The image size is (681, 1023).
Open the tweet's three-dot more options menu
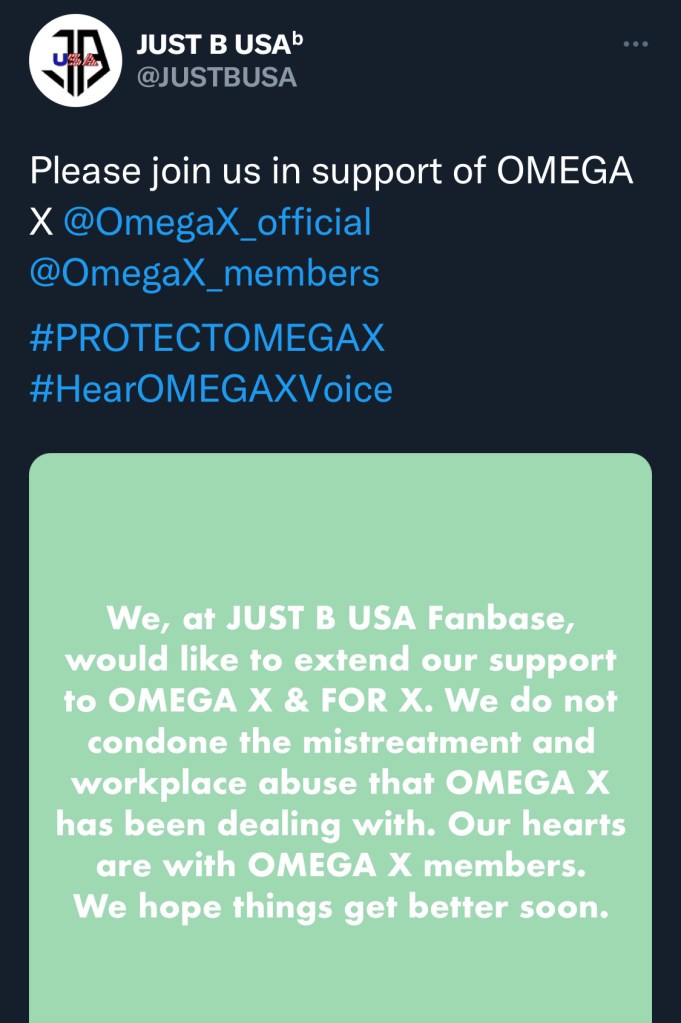pos(636,45)
